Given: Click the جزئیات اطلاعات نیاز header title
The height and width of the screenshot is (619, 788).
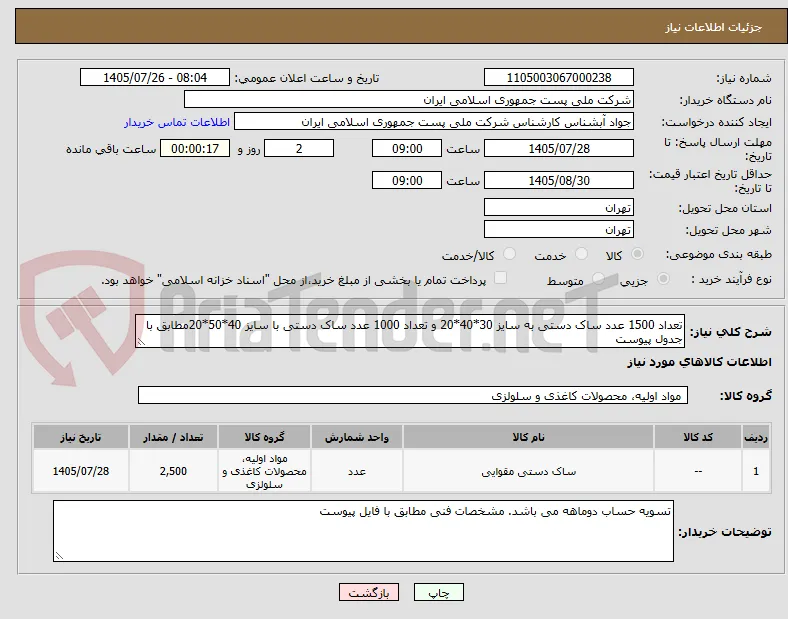Looking at the screenshot, I should (x=714, y=27).
